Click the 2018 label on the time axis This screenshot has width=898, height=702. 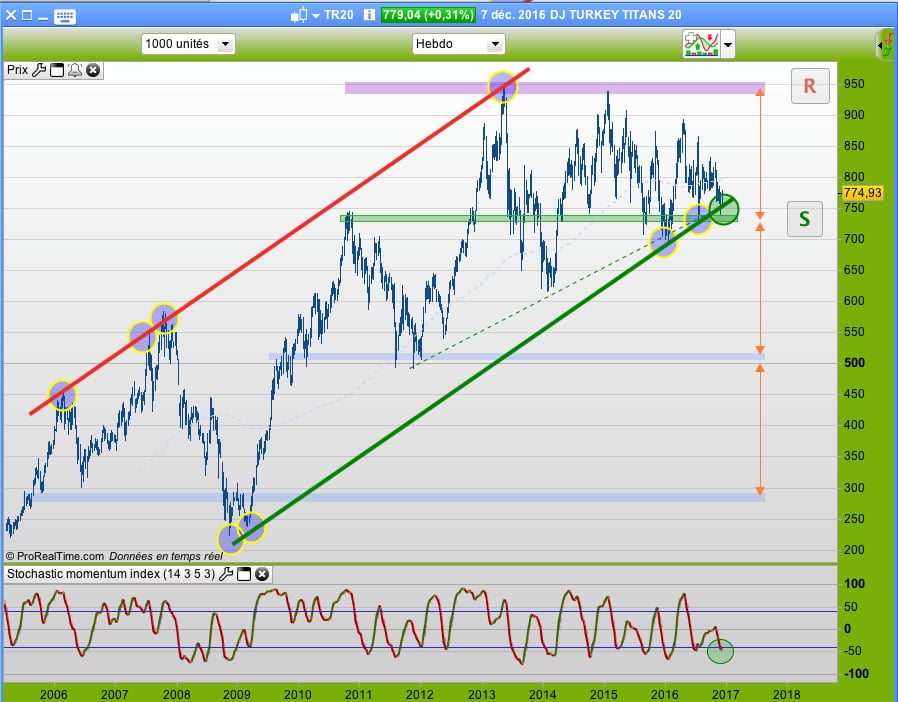pyautogui.click(x=787, y=695)
